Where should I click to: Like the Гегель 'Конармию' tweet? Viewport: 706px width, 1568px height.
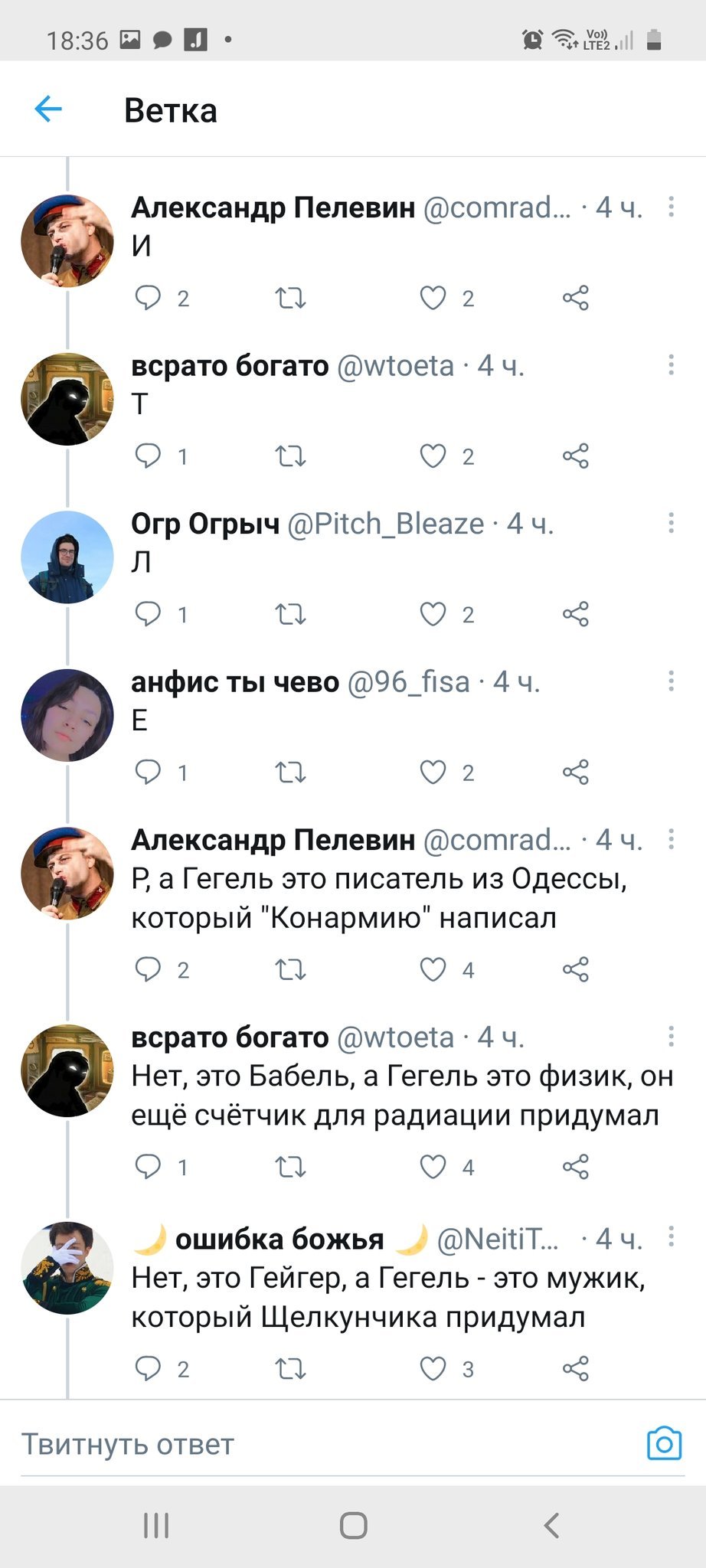click(433, 969)
